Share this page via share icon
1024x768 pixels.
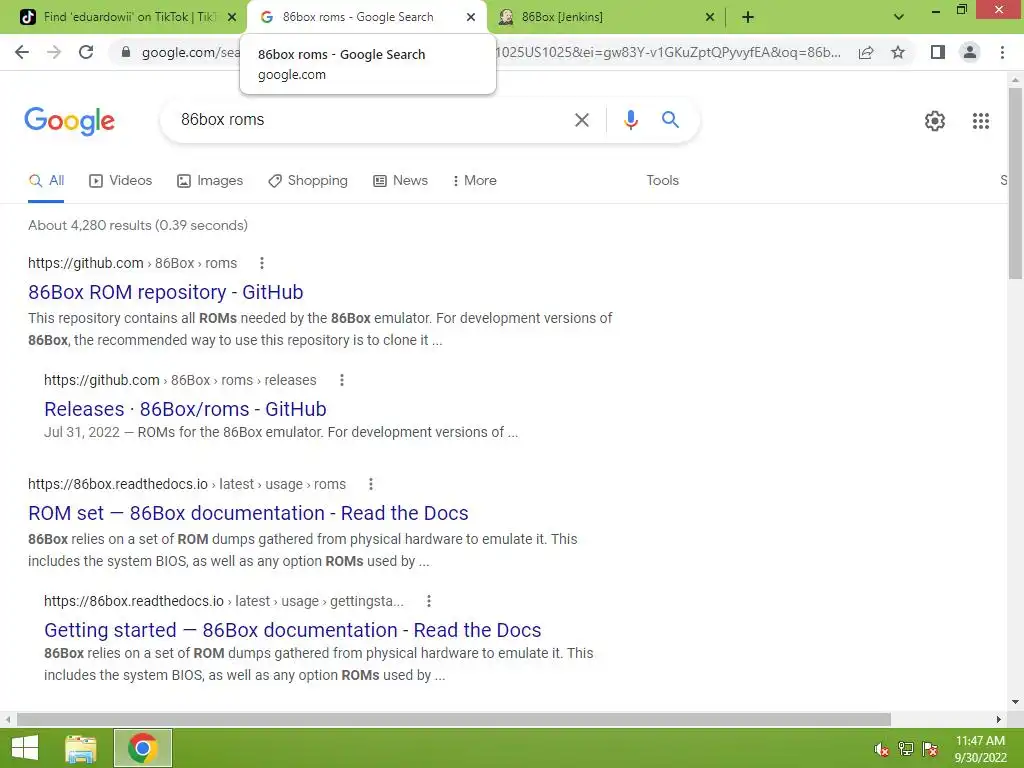(x=866, y=52)
